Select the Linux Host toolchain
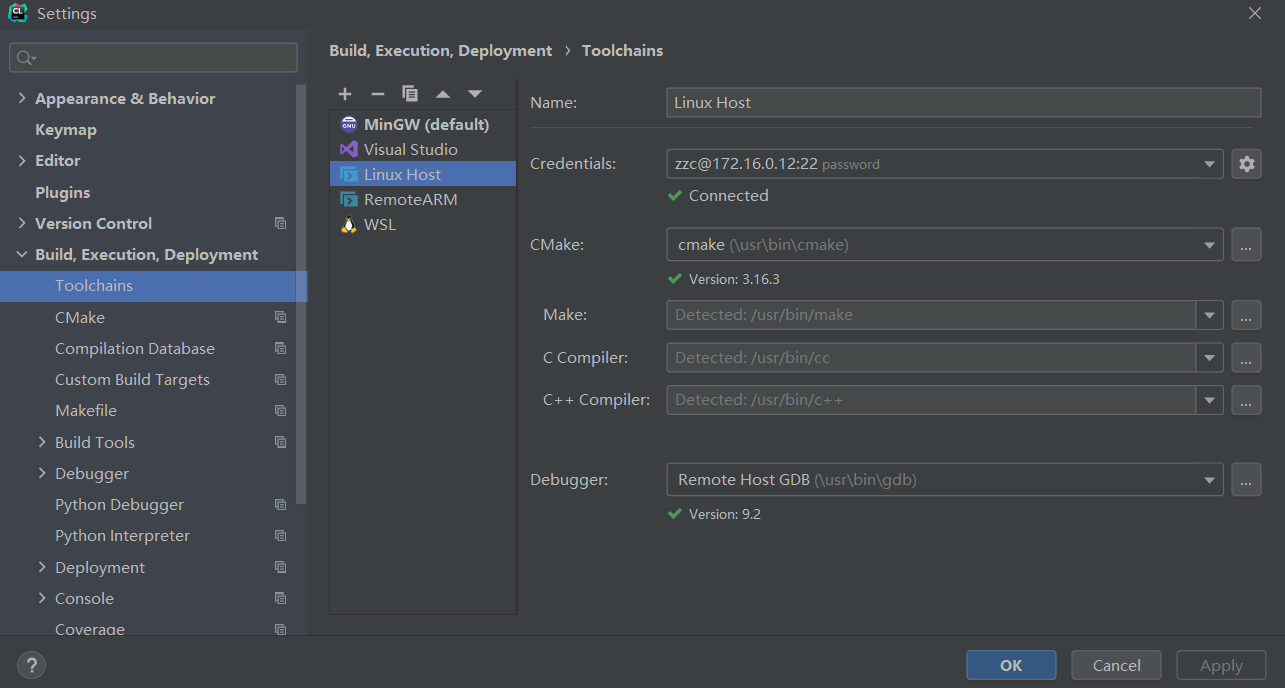1285x688 pixels. (x=423, y=174)
